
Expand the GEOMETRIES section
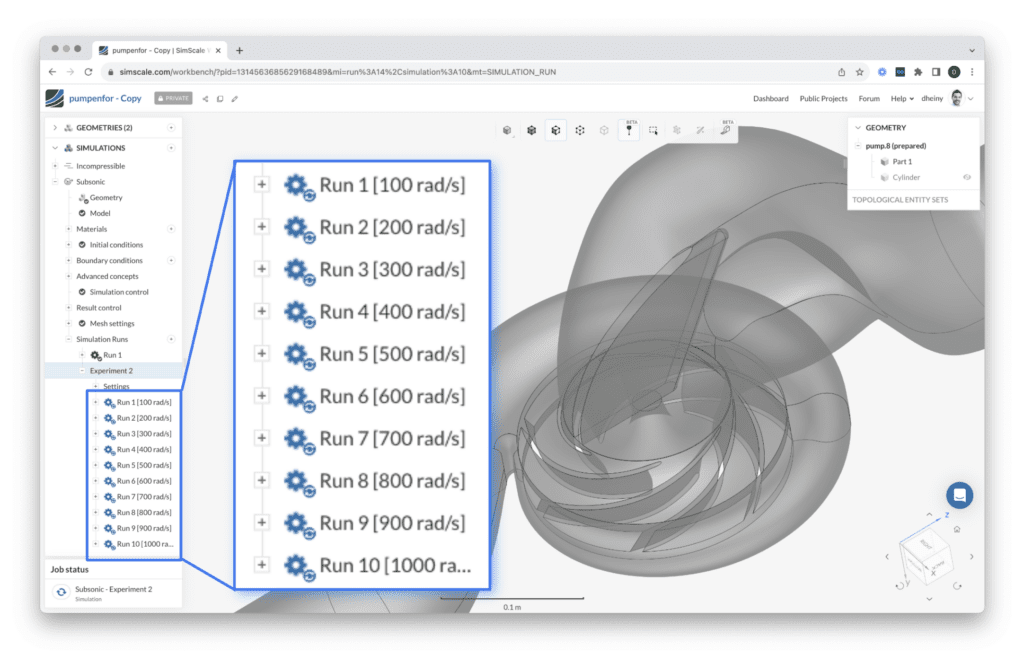[x=55, y=128]
